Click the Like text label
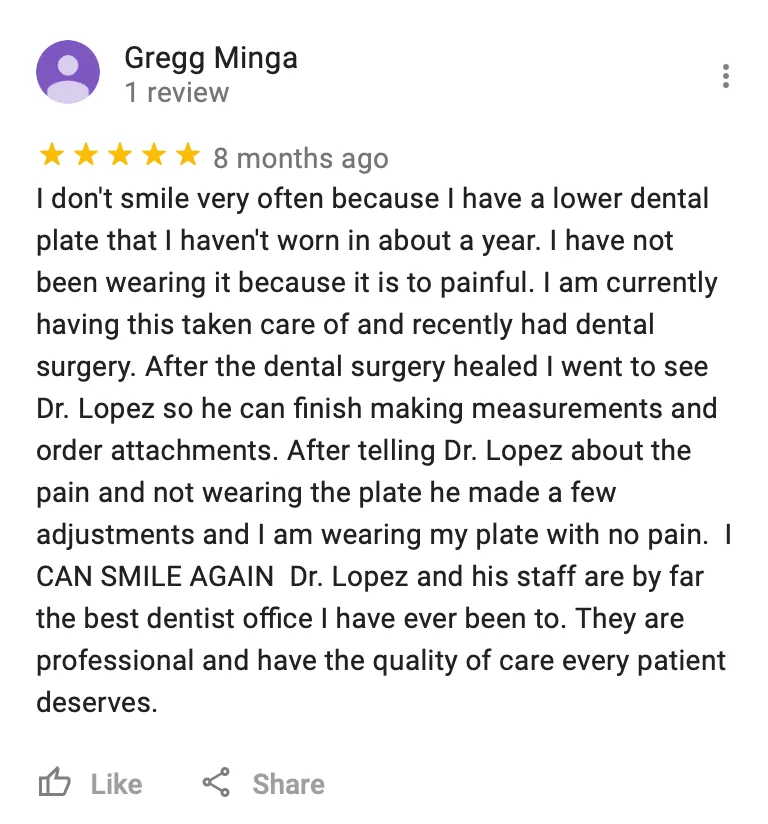 click(x=117, y=785)
